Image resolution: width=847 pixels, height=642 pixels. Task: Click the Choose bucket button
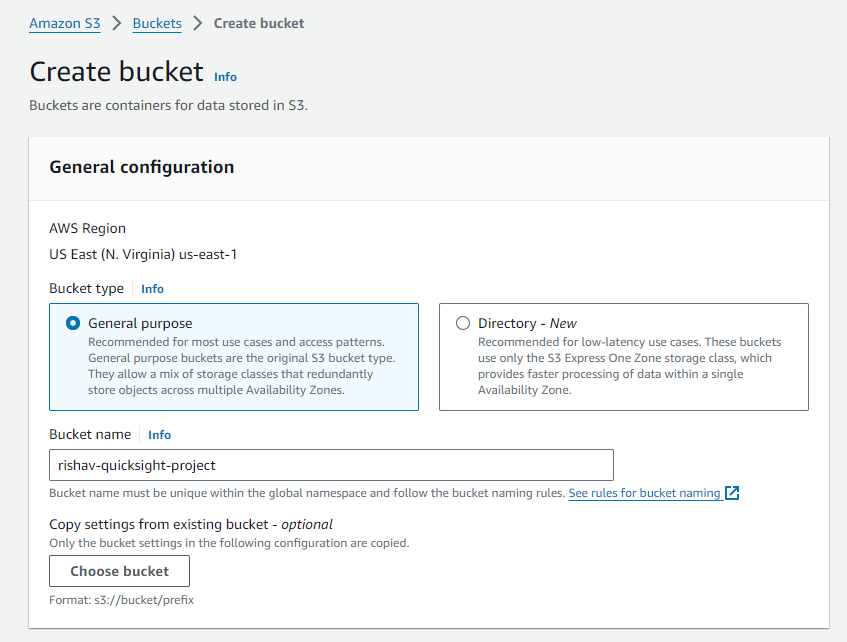[119, 571]
